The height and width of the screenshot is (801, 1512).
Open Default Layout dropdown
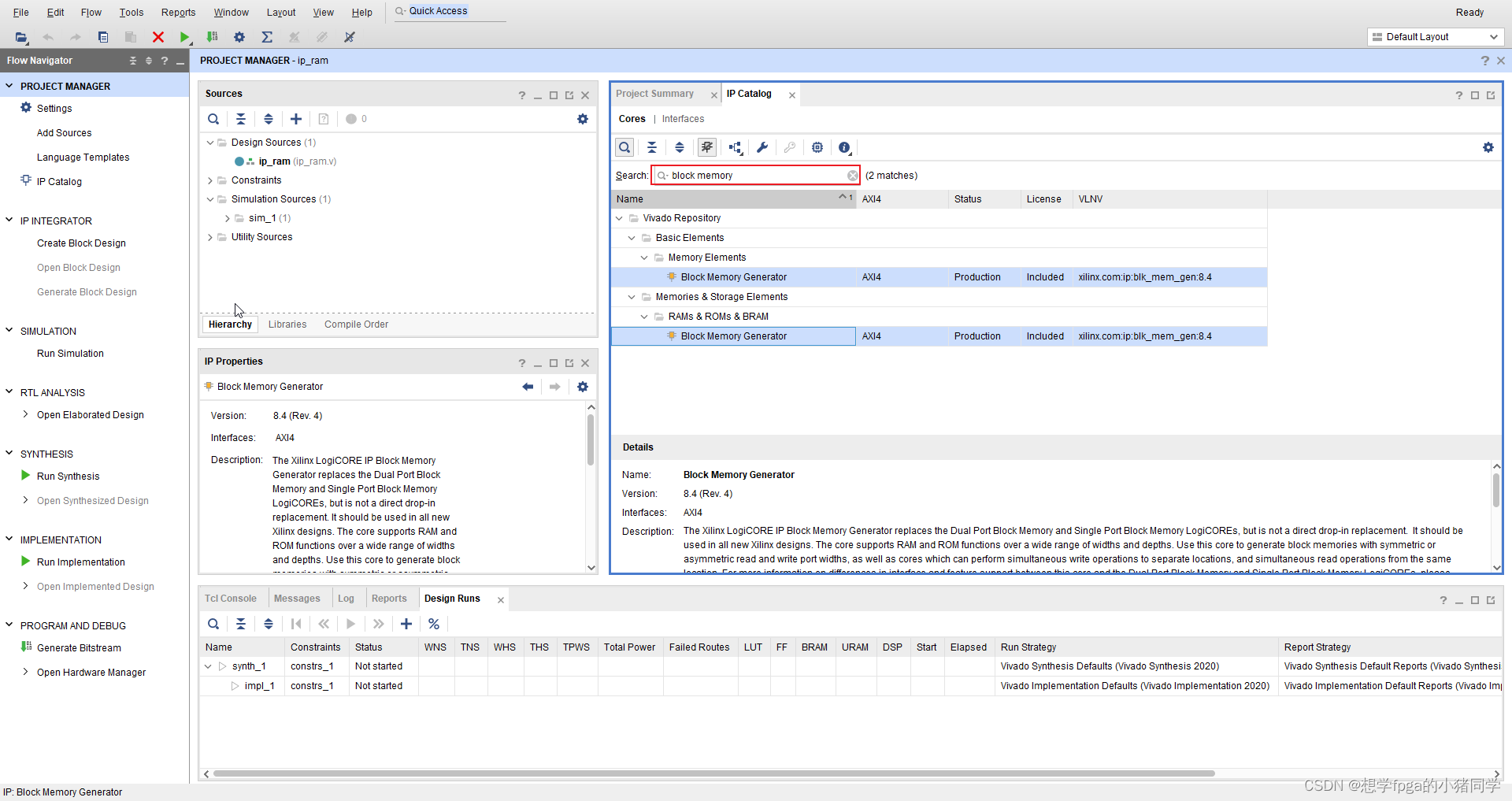(x=1435, y=37)
